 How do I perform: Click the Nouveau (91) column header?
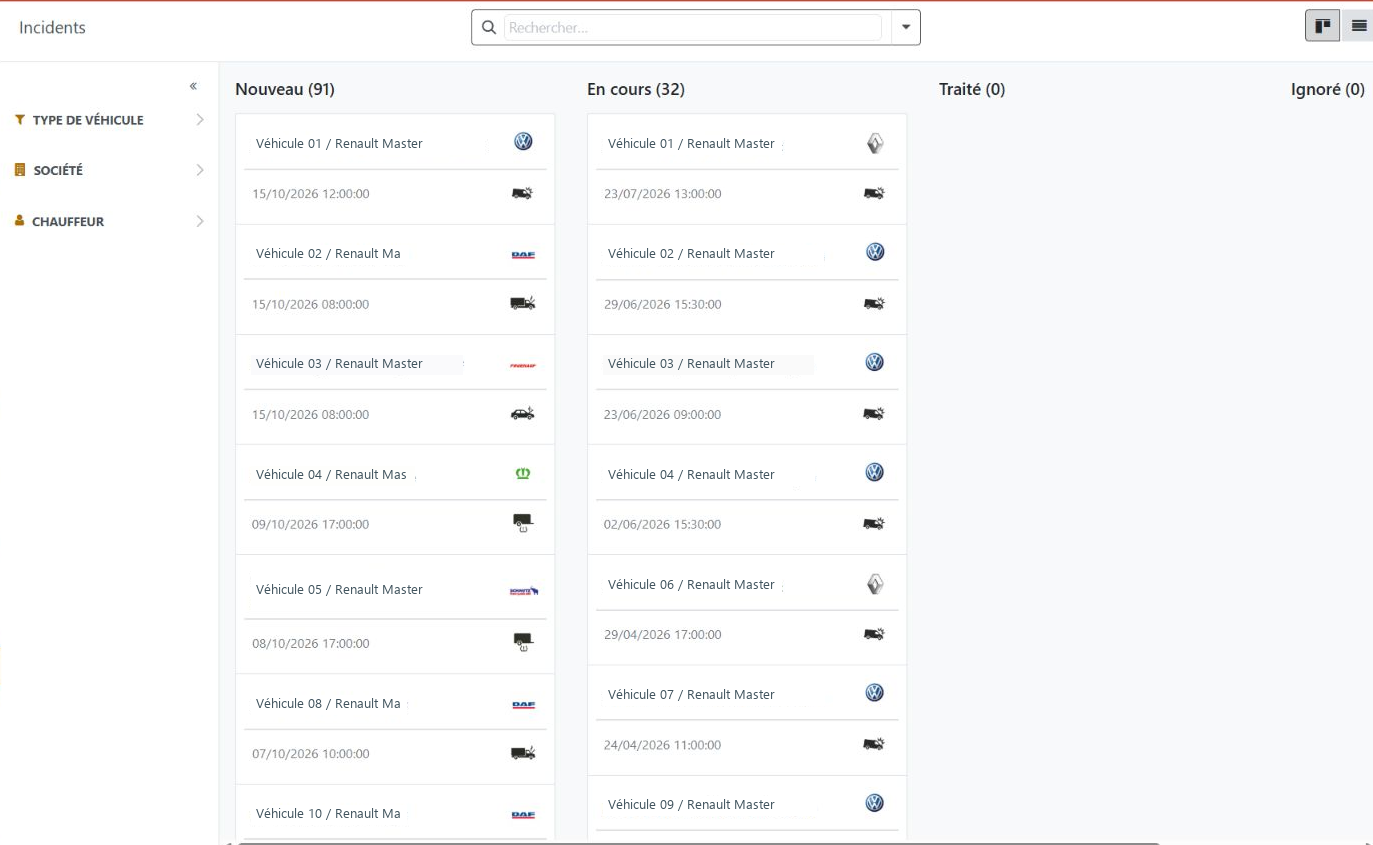(285, 90)
